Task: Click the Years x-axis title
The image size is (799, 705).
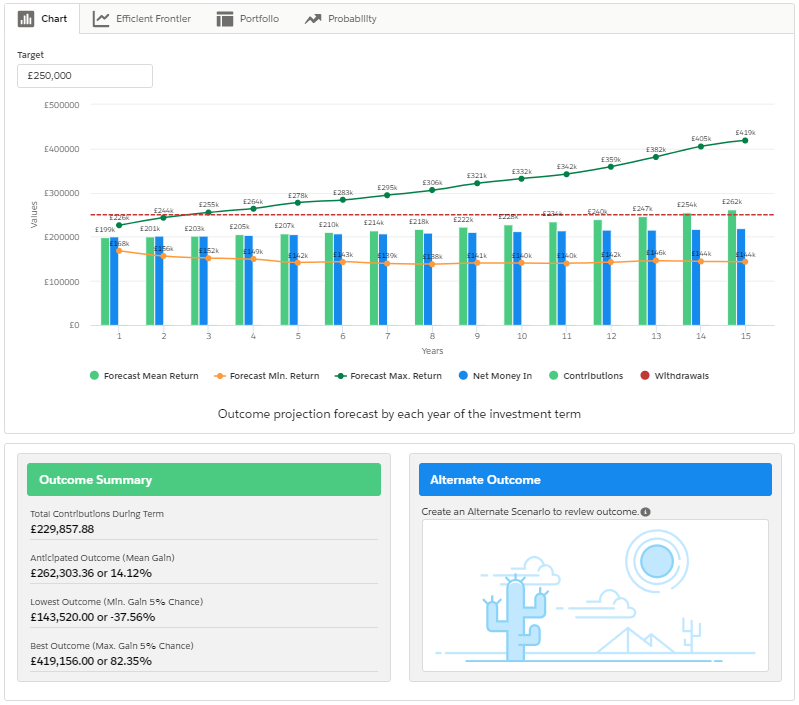Action: [433, 351]
